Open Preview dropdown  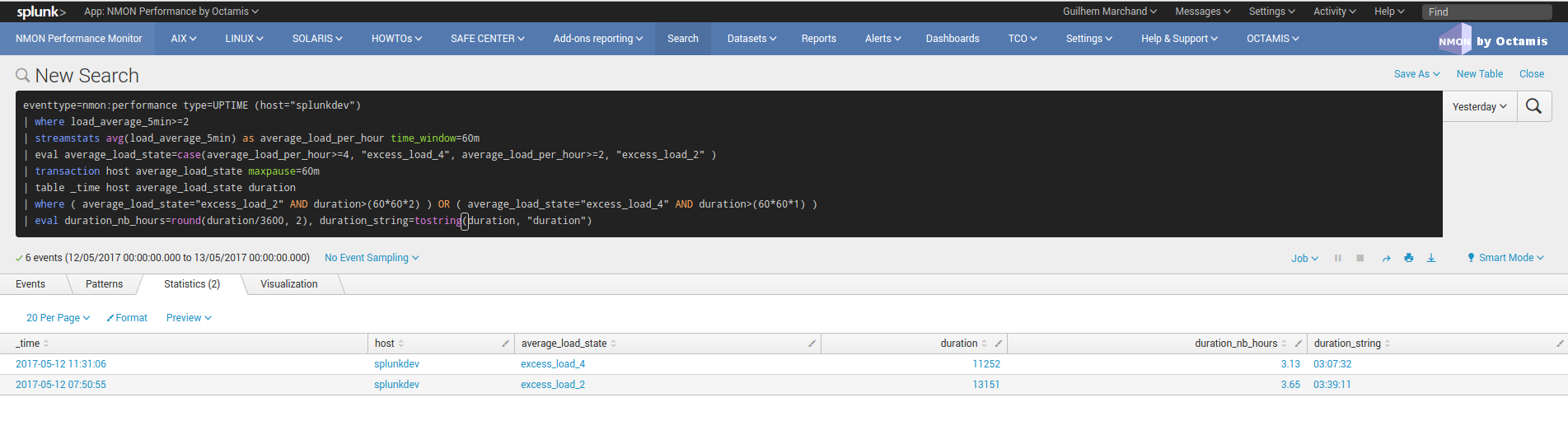coord(189,318)
